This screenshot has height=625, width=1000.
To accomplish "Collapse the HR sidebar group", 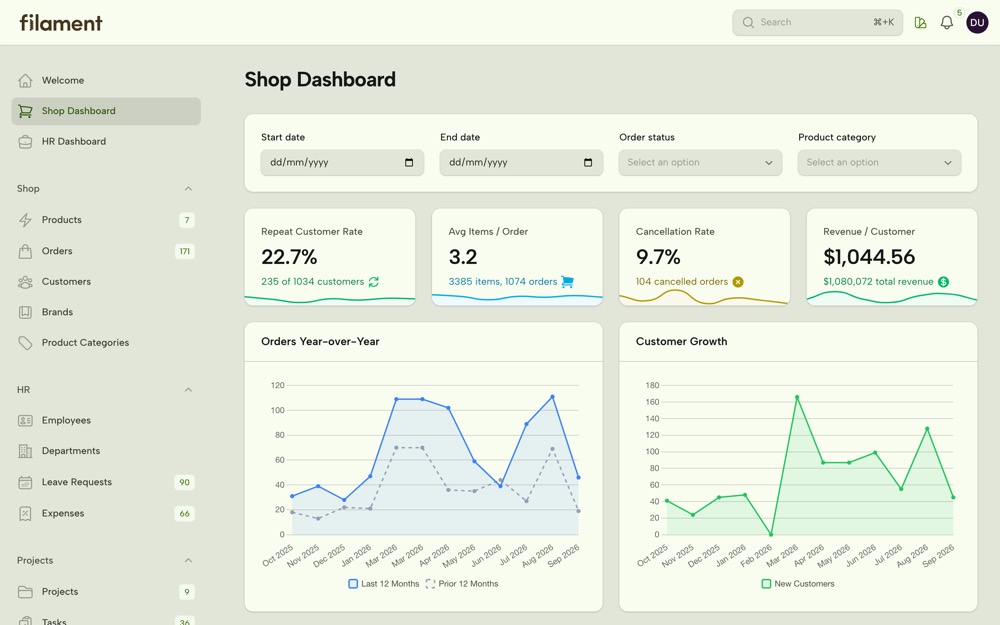I will (x=188, y=390).
